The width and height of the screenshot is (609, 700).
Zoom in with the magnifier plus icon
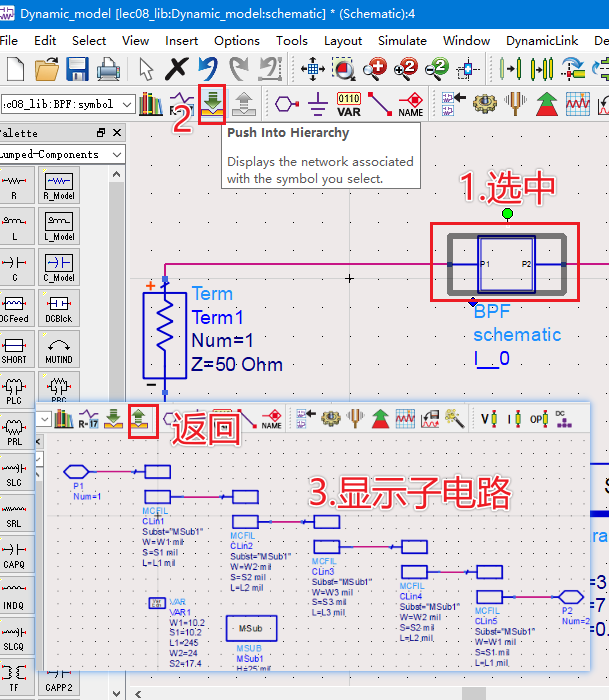point(374,69)
